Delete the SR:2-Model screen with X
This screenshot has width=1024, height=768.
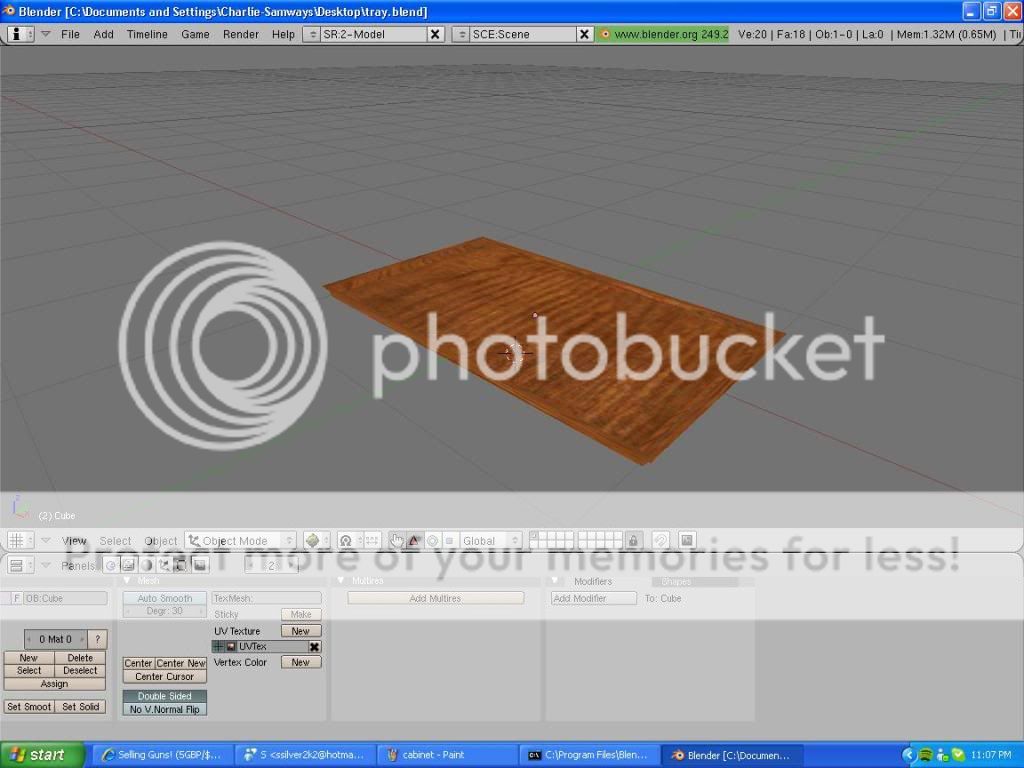tap(435, 34)
